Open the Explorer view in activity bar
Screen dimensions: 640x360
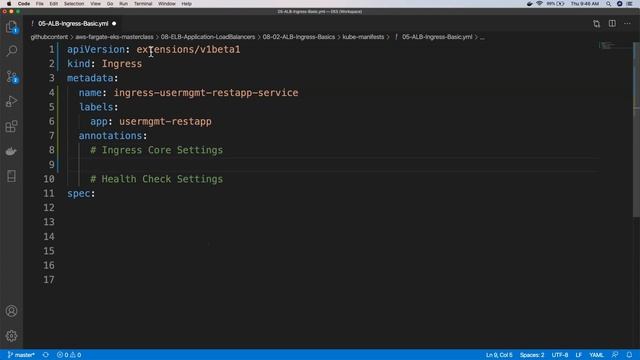coord(11,27)
